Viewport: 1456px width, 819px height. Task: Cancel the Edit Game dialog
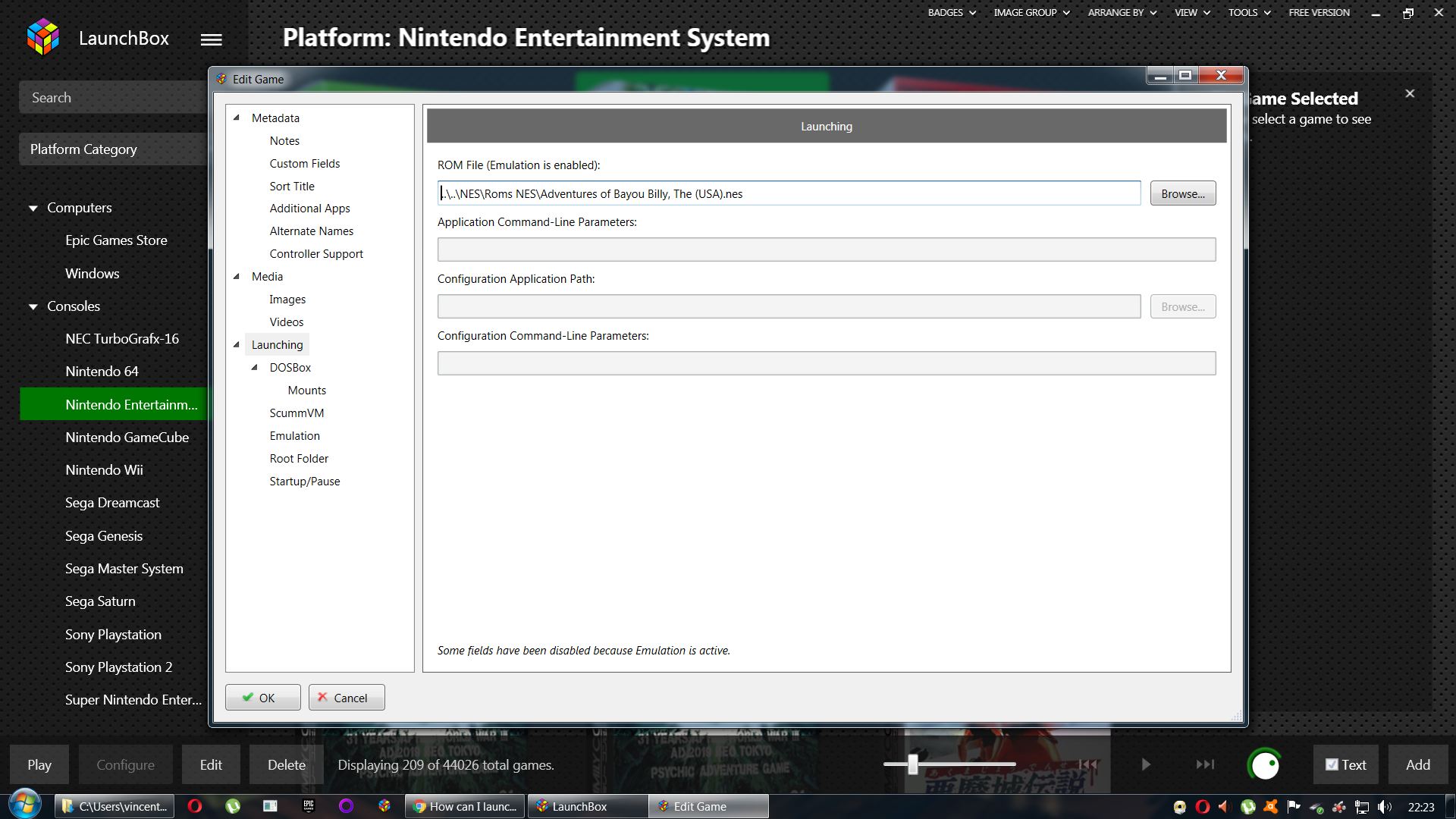point(347,697)
